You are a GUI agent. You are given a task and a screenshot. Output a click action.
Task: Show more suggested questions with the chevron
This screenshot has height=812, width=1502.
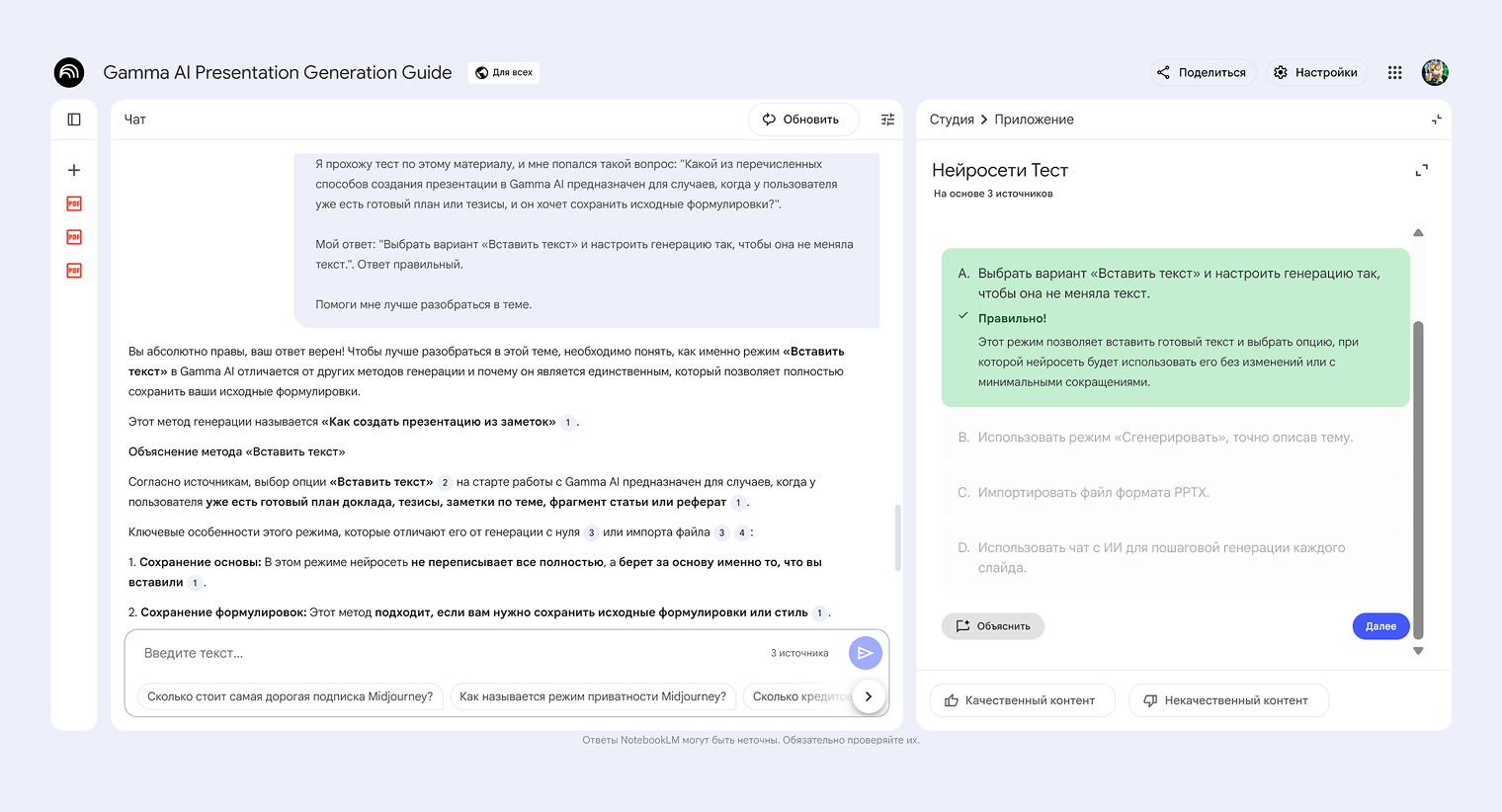click(x=869, y=696)
